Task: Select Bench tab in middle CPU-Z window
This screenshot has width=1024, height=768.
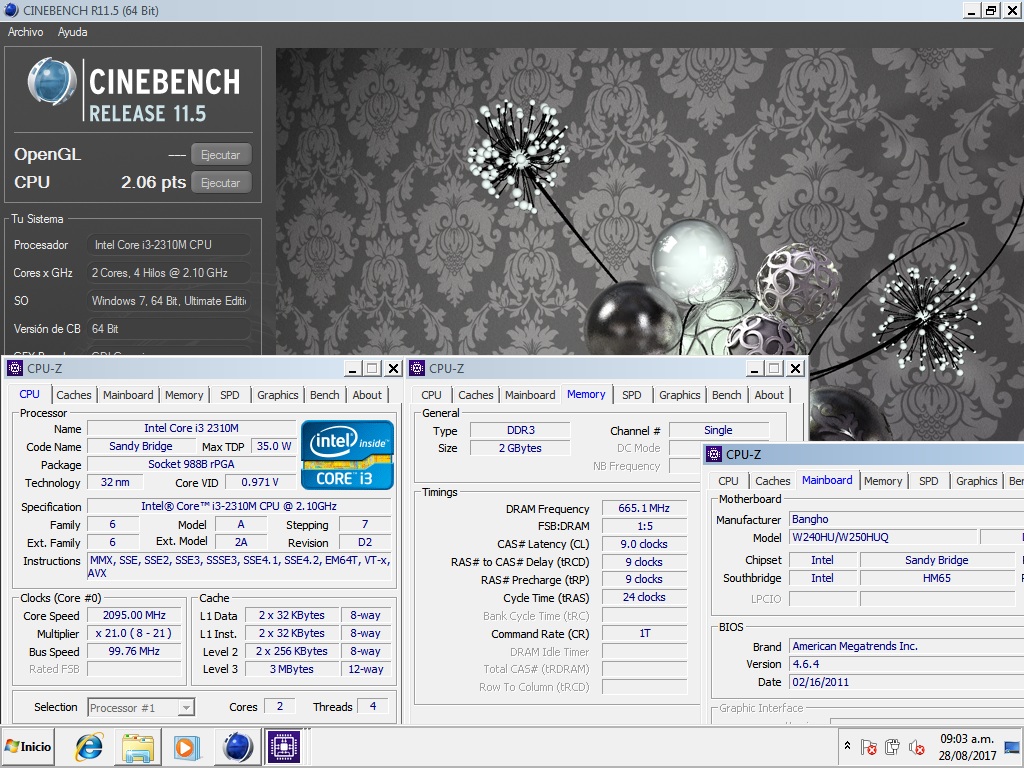Action: coord(727,395)
